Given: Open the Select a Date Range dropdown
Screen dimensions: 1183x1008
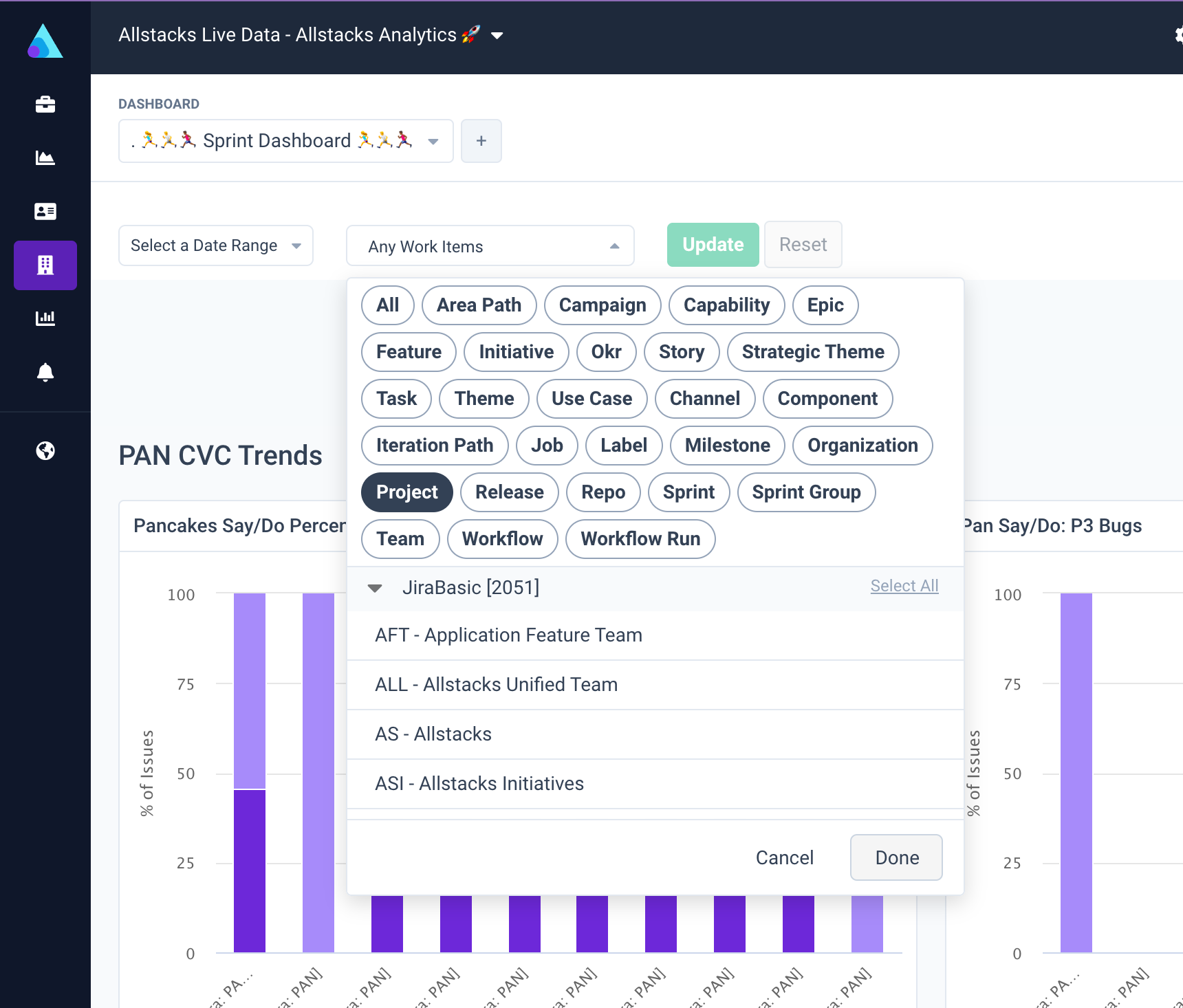Looking at the screenshot, I should click(216, 245).
